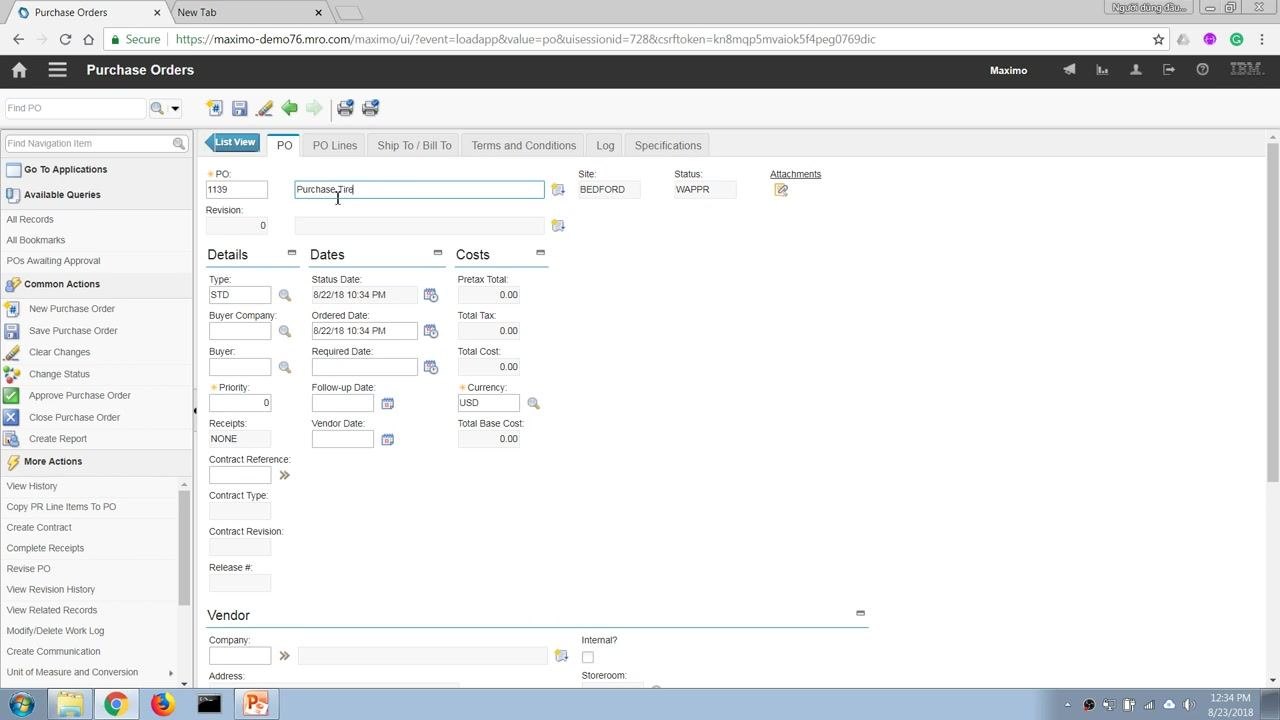Click the Currency lookup magnifier

533,403
